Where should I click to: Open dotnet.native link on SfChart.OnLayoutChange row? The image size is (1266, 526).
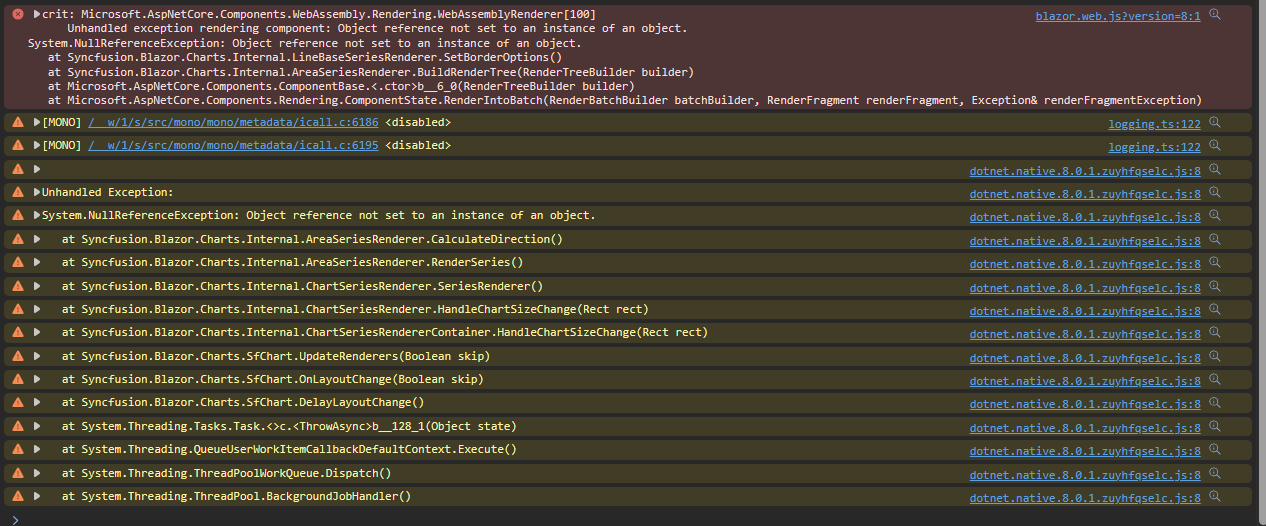click(1085, 381)
